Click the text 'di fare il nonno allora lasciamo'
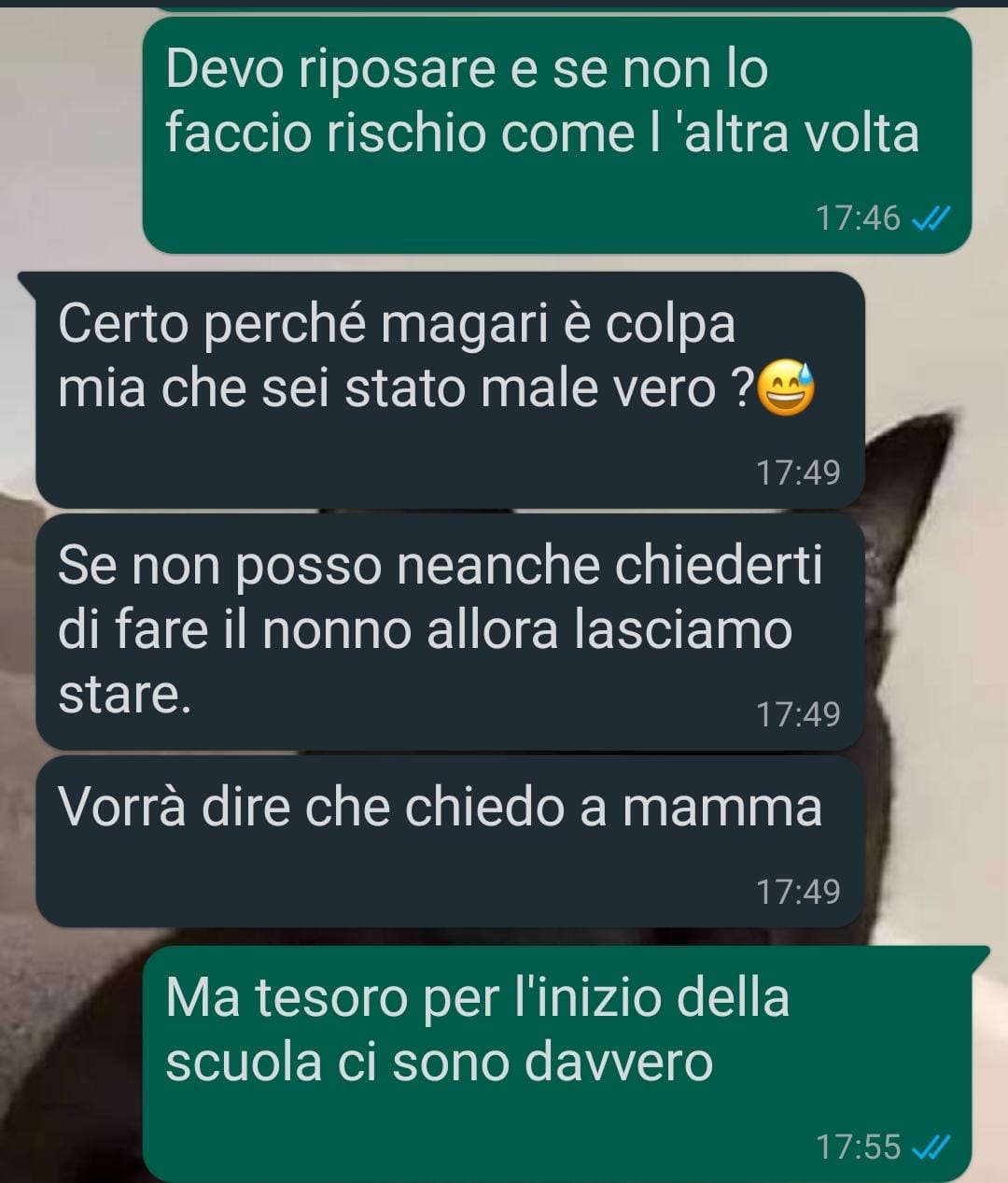This screenshot has height=1183, width=1008. (425, 630)
